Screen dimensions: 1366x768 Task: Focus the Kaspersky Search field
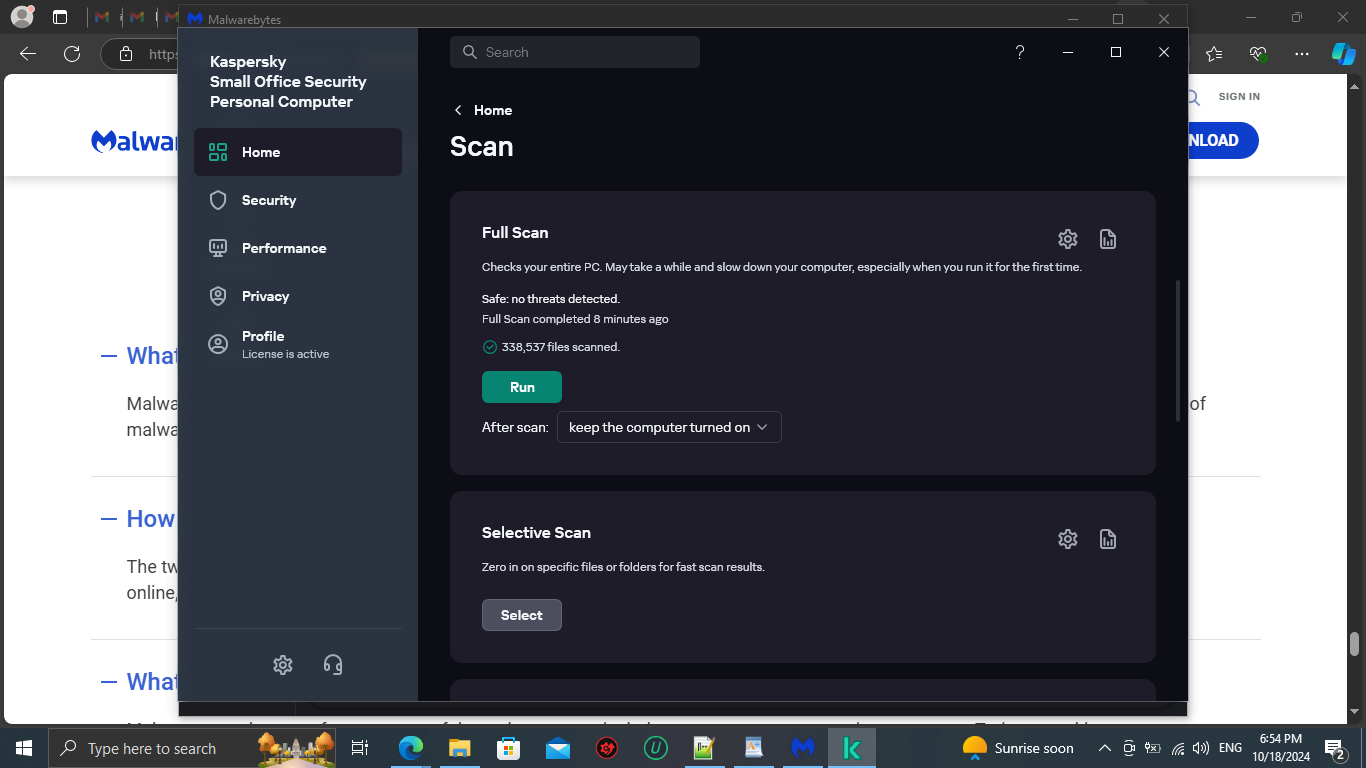point(575,52)
